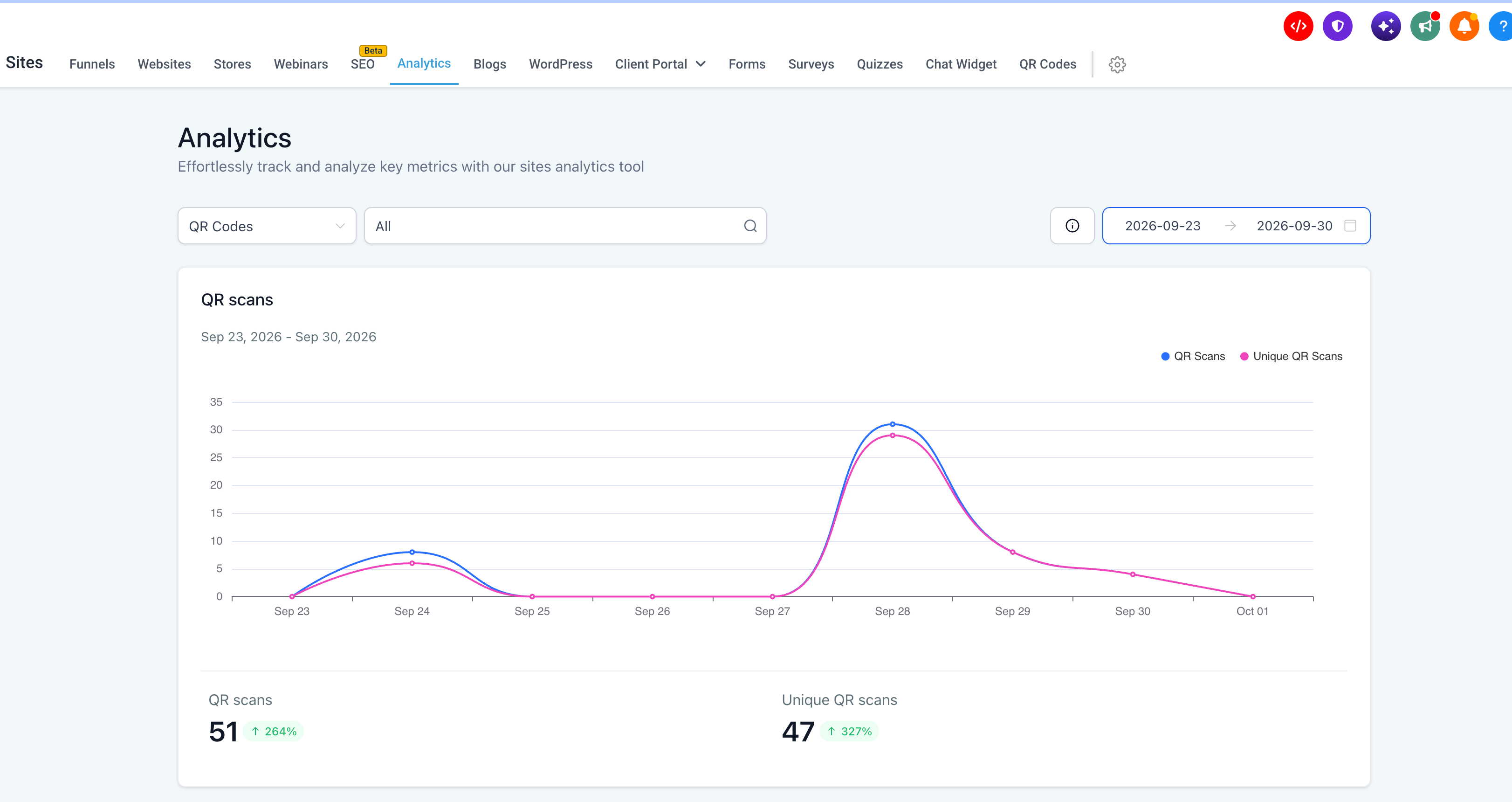Open the blue help question icon
Viewport: 1512px width, 802px height.
click(x=1501, y=27)
